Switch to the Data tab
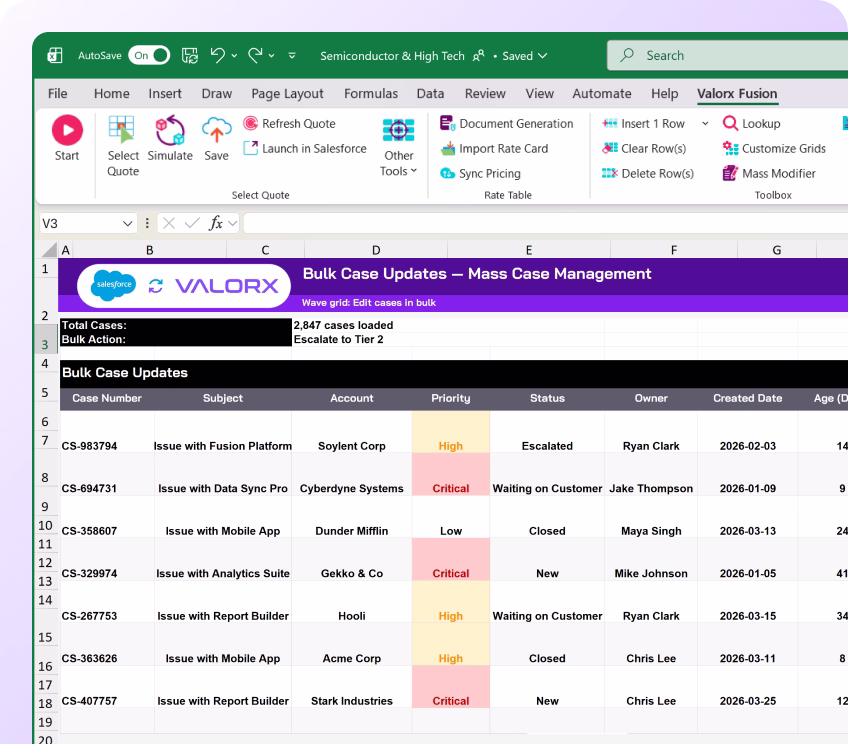This screenshot has height=744, width=848. (x=430, y=94)
